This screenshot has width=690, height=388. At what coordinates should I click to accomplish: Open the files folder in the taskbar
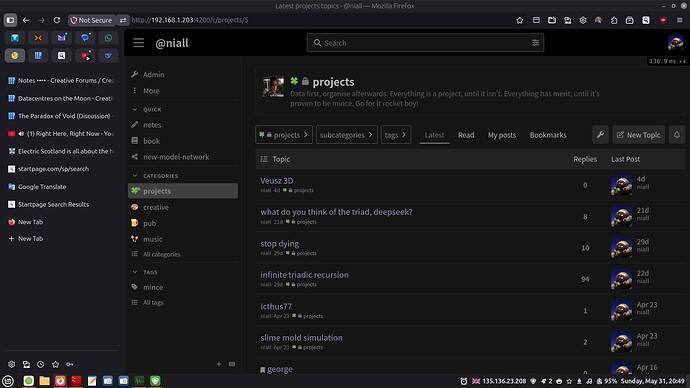(x=44, y=381)
